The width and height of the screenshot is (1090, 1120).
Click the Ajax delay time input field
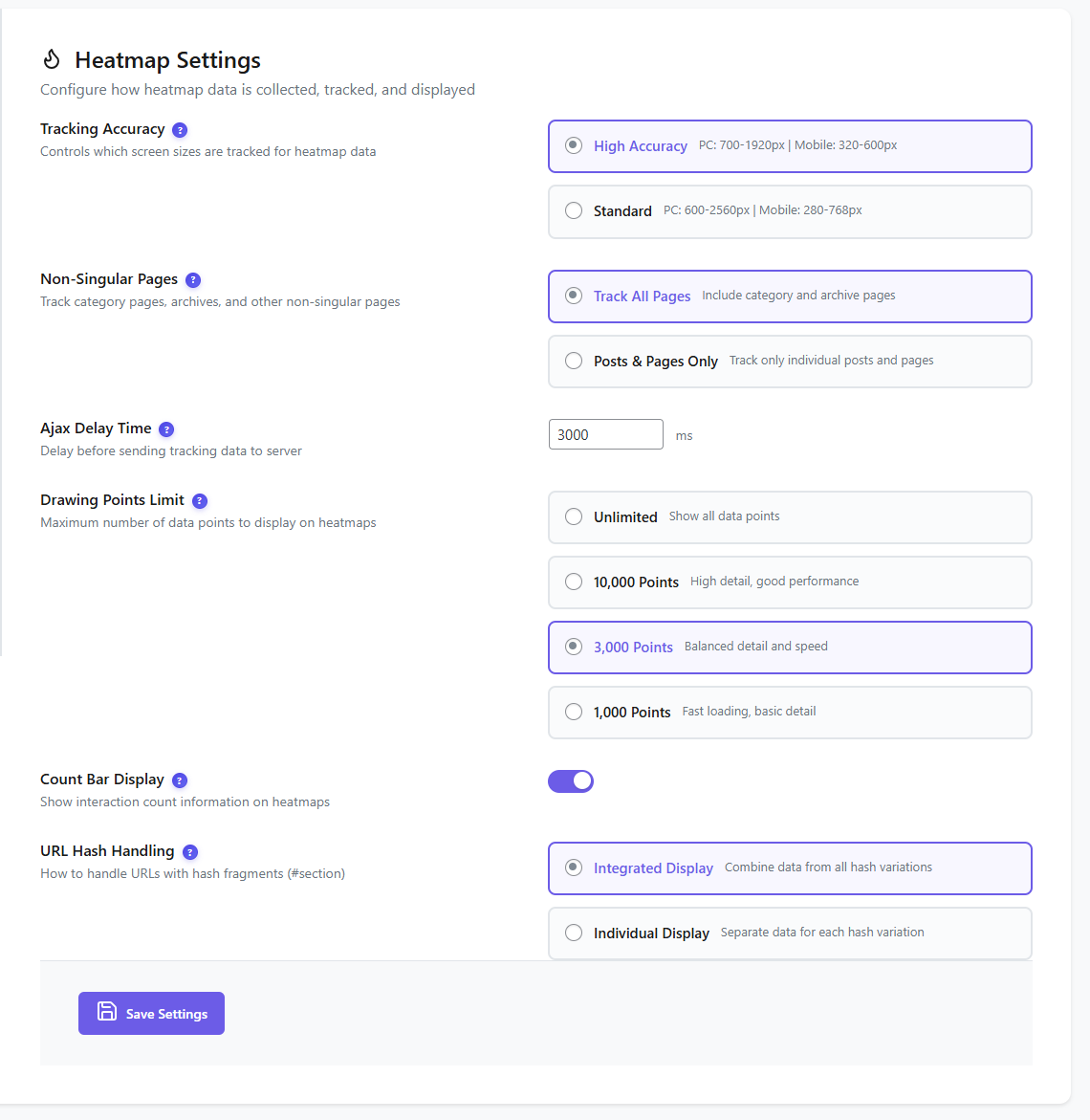click(x=605, y=433)
